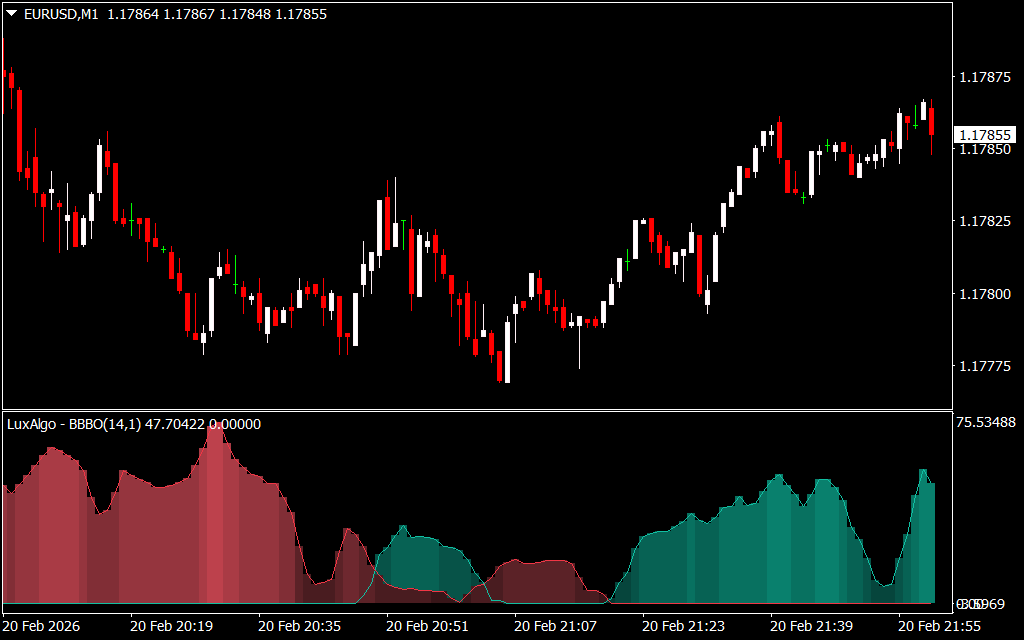Select the 20 Feb 21:23 time label

(x=683, y=625)
